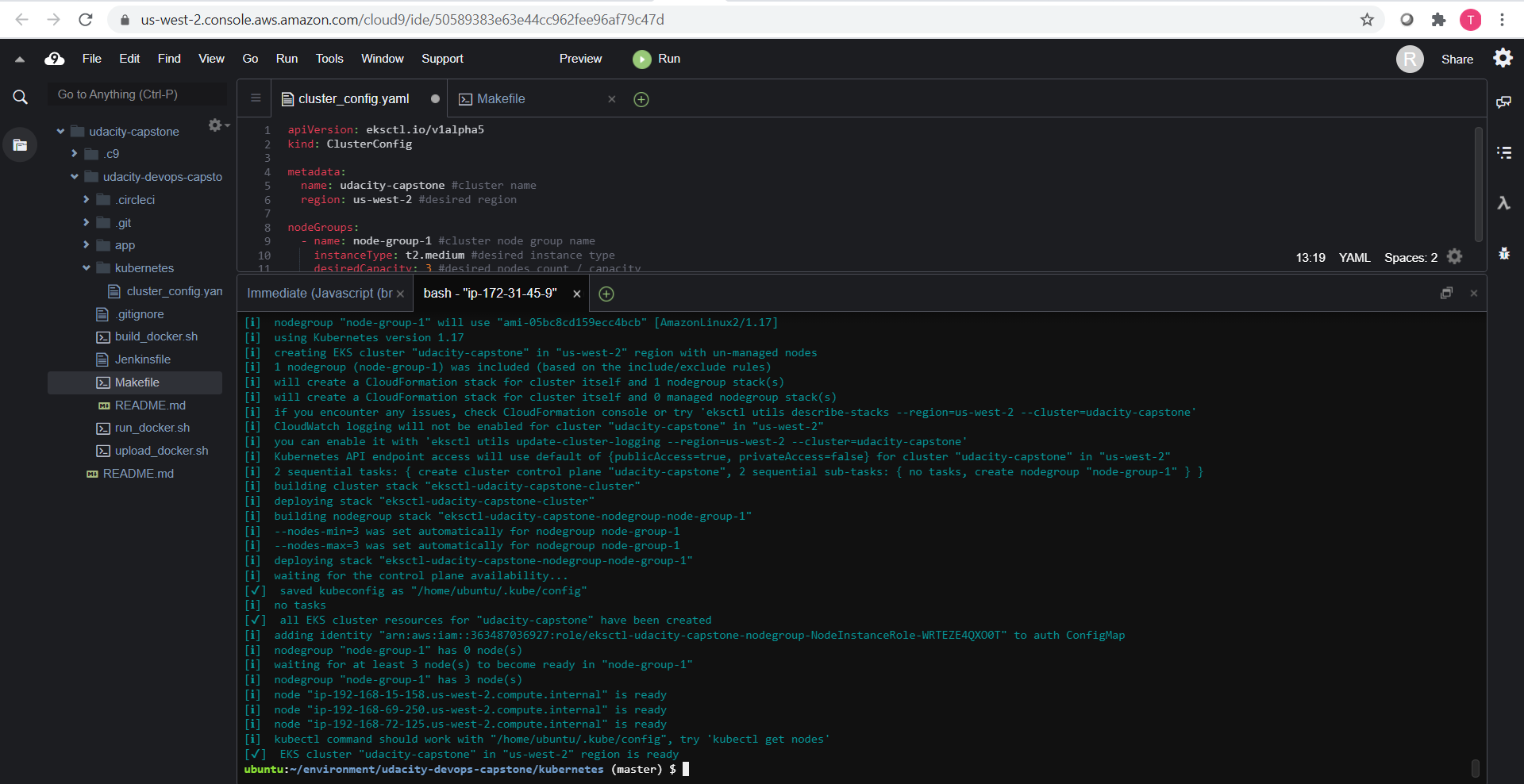Open Chrome three-dot menu
Screen dimensions: 1524x784
coord(1502,20)
